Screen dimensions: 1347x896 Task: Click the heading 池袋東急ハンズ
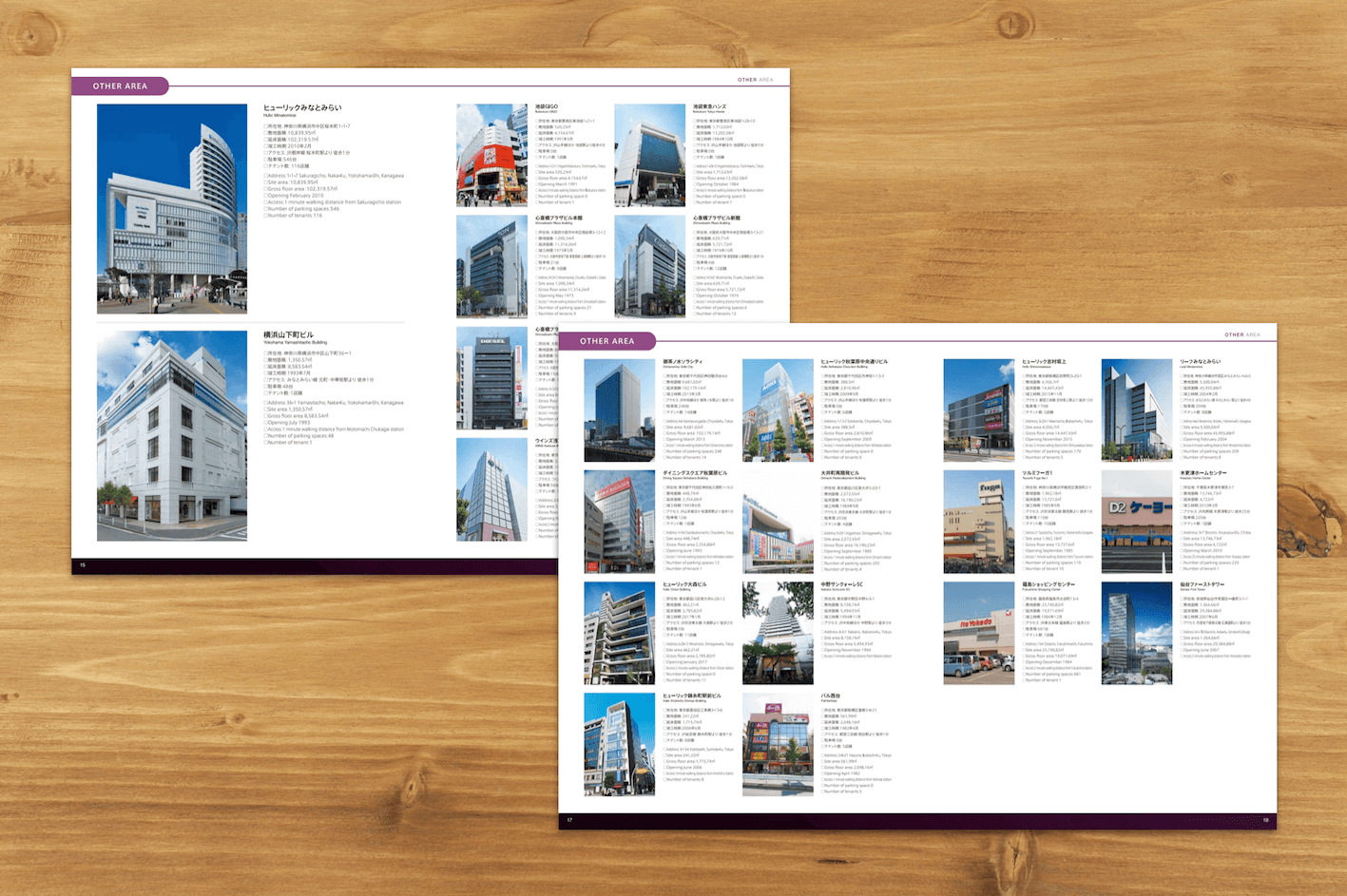pos(710,106)
